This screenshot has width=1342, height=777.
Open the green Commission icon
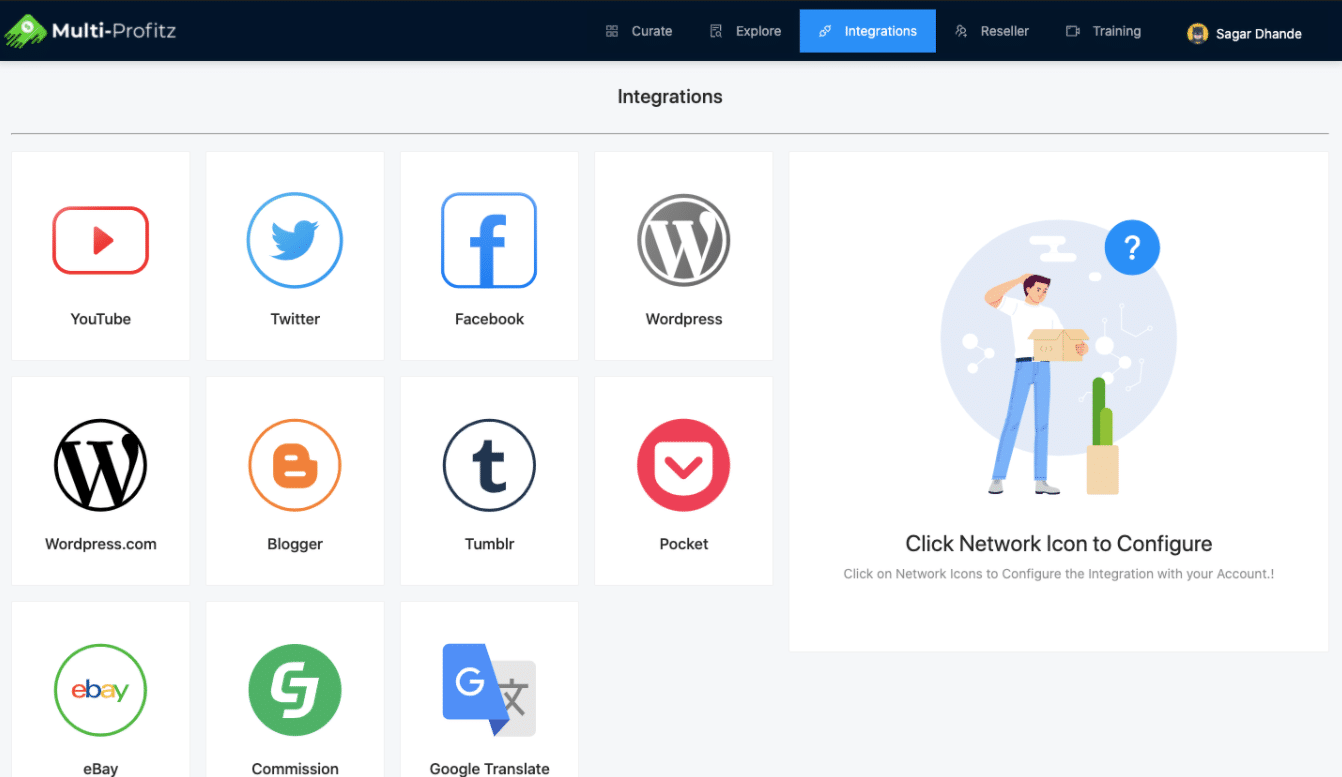pos(295,691)
